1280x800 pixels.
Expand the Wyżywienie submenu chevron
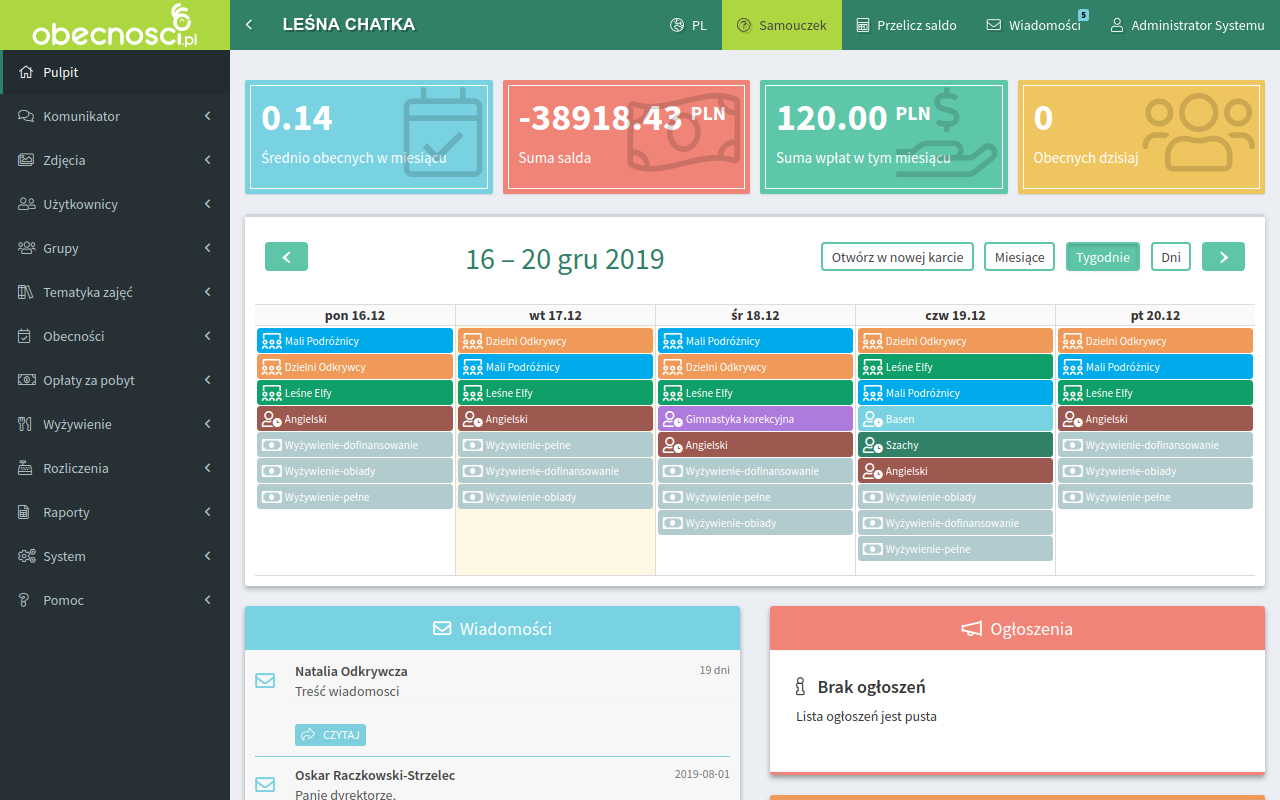tap(207, 424)
